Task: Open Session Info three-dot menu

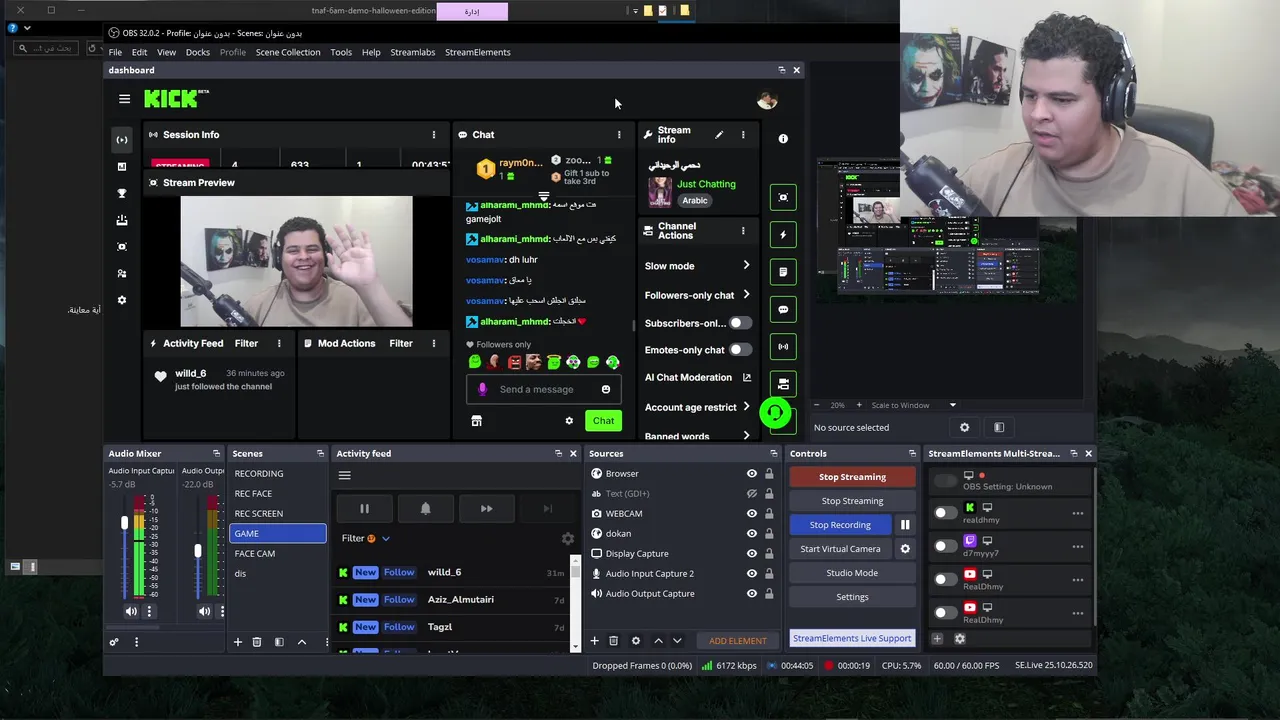Action: pos(433,134)
